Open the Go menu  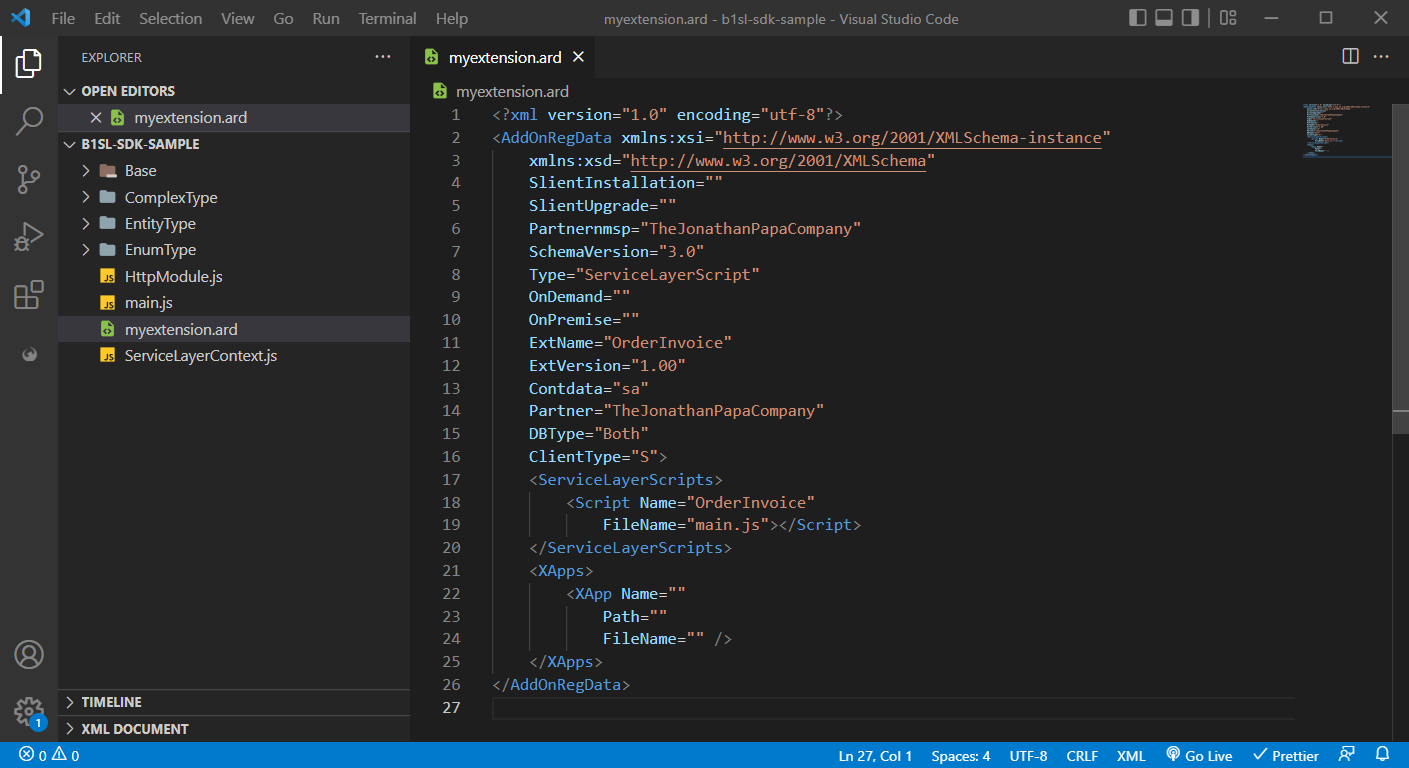[x=283, y=18]
